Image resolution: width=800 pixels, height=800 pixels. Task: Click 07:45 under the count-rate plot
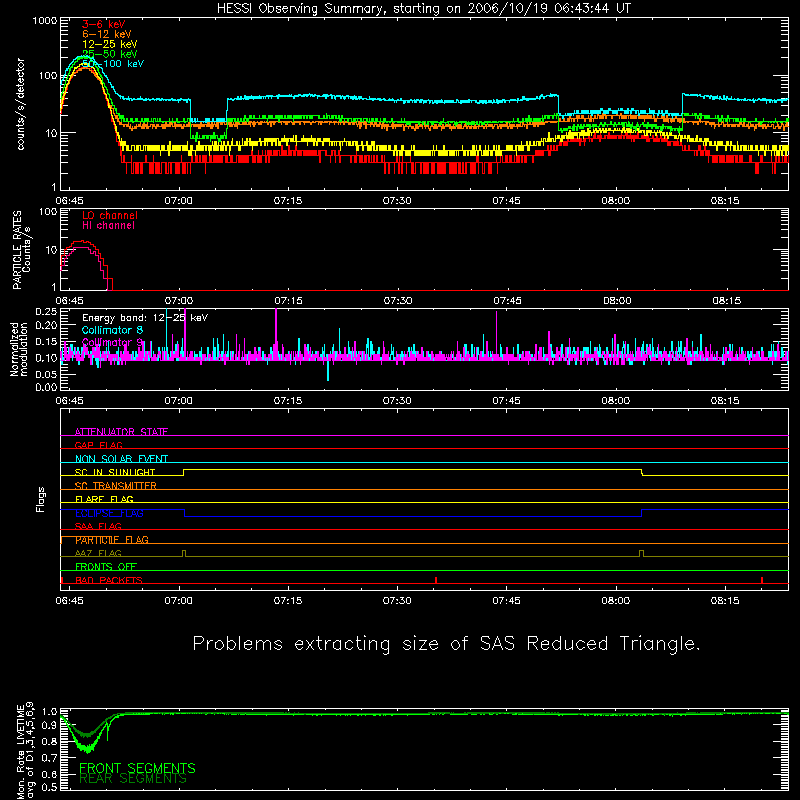[506, 201]
